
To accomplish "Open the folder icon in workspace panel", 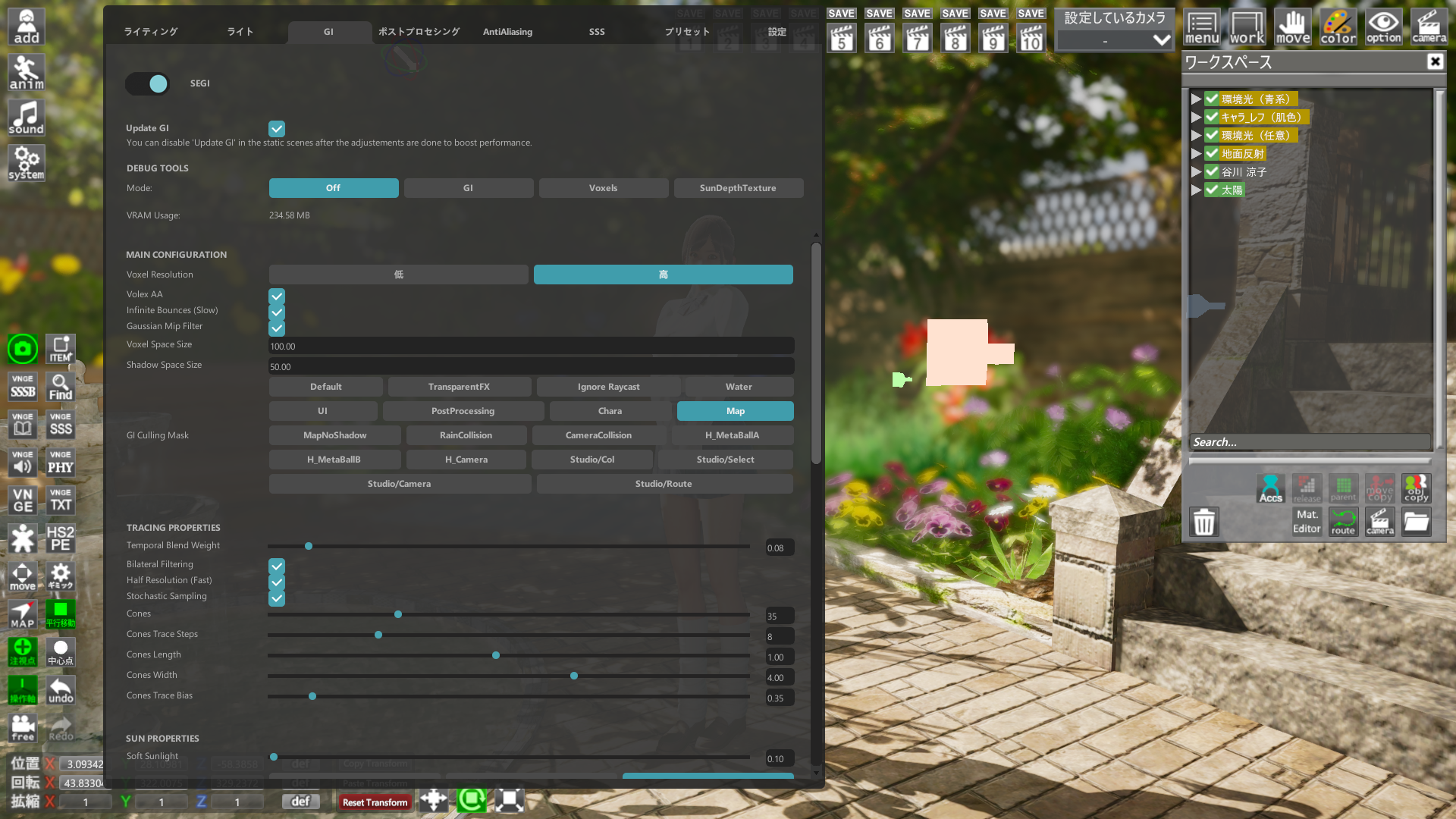I will click(x=1416, y=522).
